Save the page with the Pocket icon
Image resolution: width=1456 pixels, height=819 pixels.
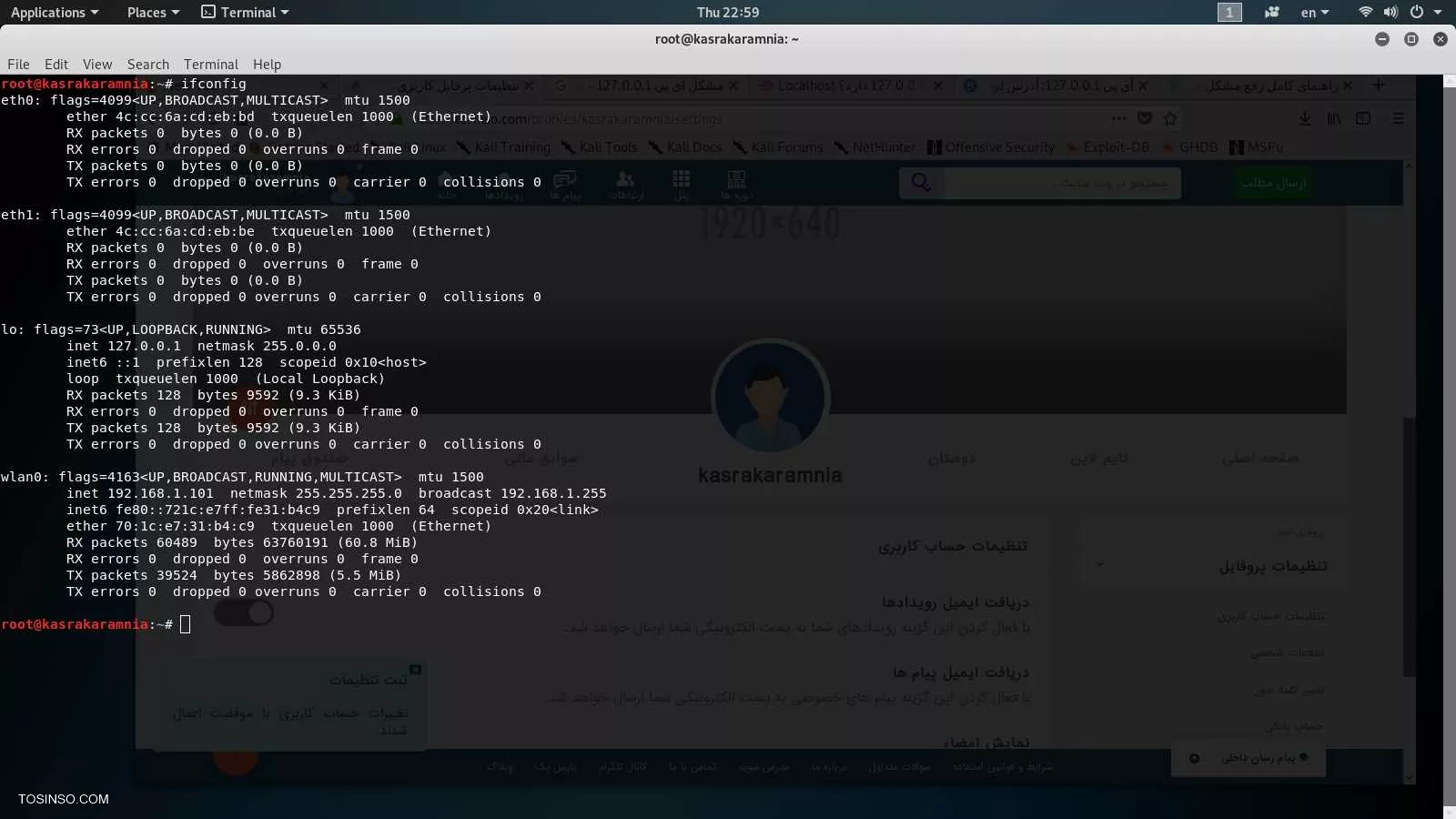coord(1144,118)
